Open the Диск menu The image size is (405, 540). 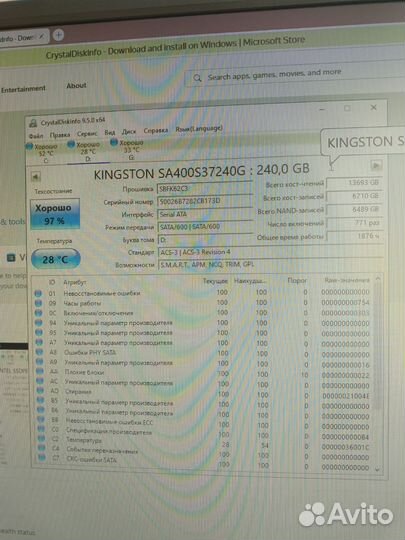tap(128, 132)
